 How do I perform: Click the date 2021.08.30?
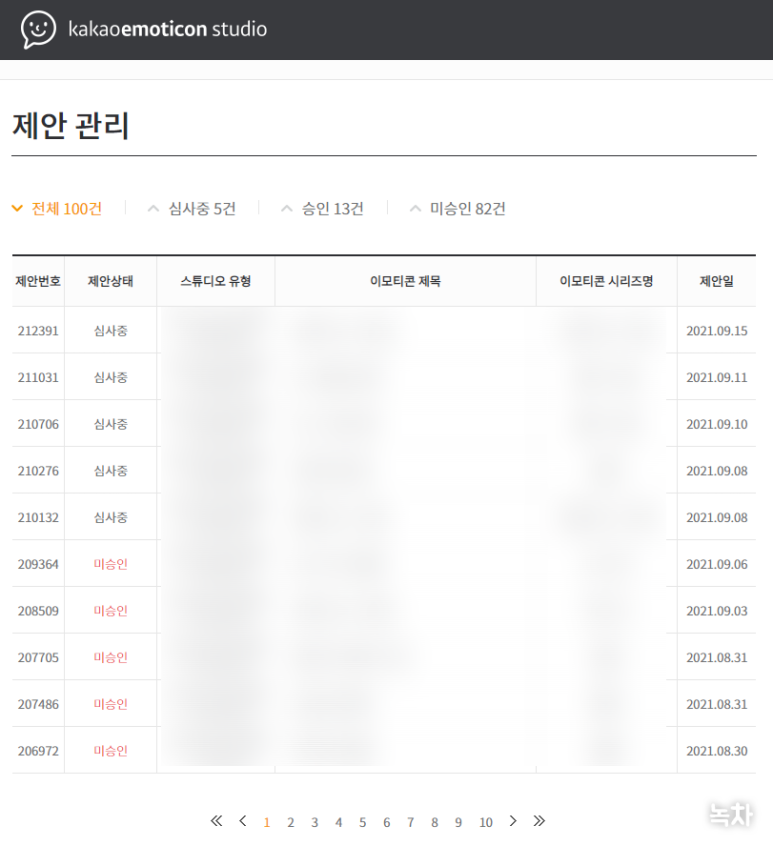[717, 751]
